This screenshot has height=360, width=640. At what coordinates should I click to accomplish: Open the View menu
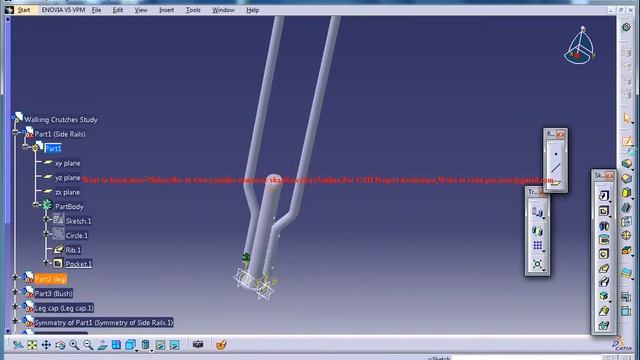tap(141, 10)
